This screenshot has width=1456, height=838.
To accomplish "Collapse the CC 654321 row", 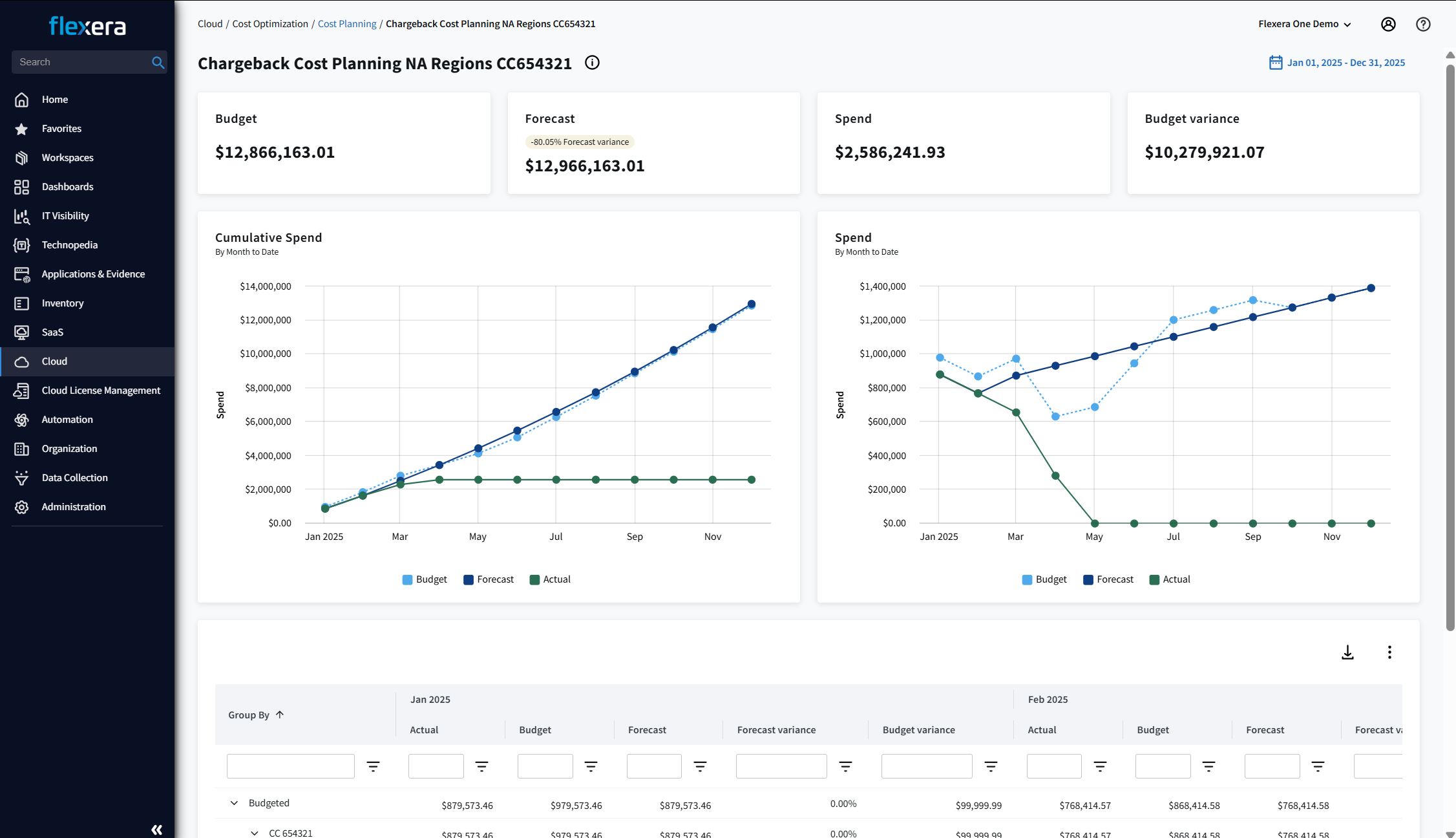I will pyautogui.click(x=255, y=833).
